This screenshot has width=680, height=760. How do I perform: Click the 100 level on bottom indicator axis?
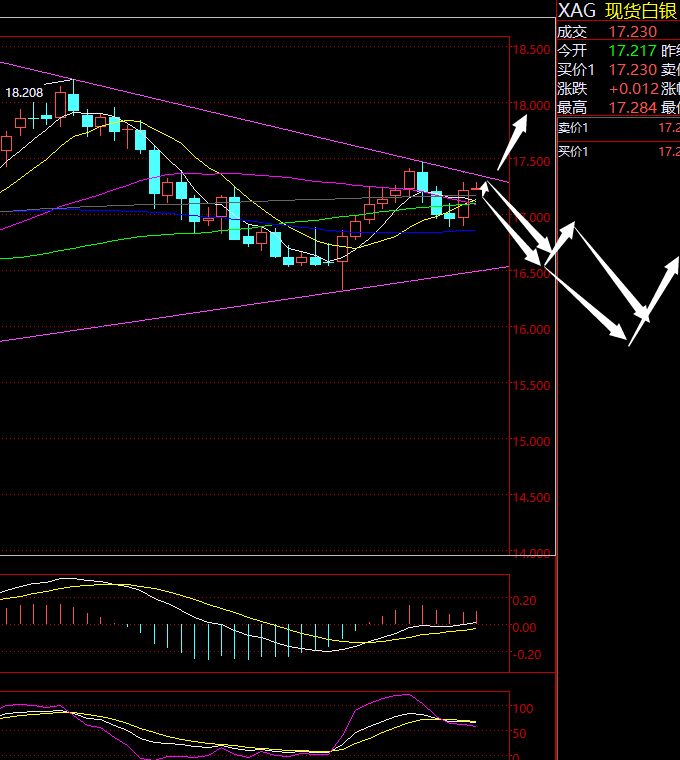click(x=523, y=708)
